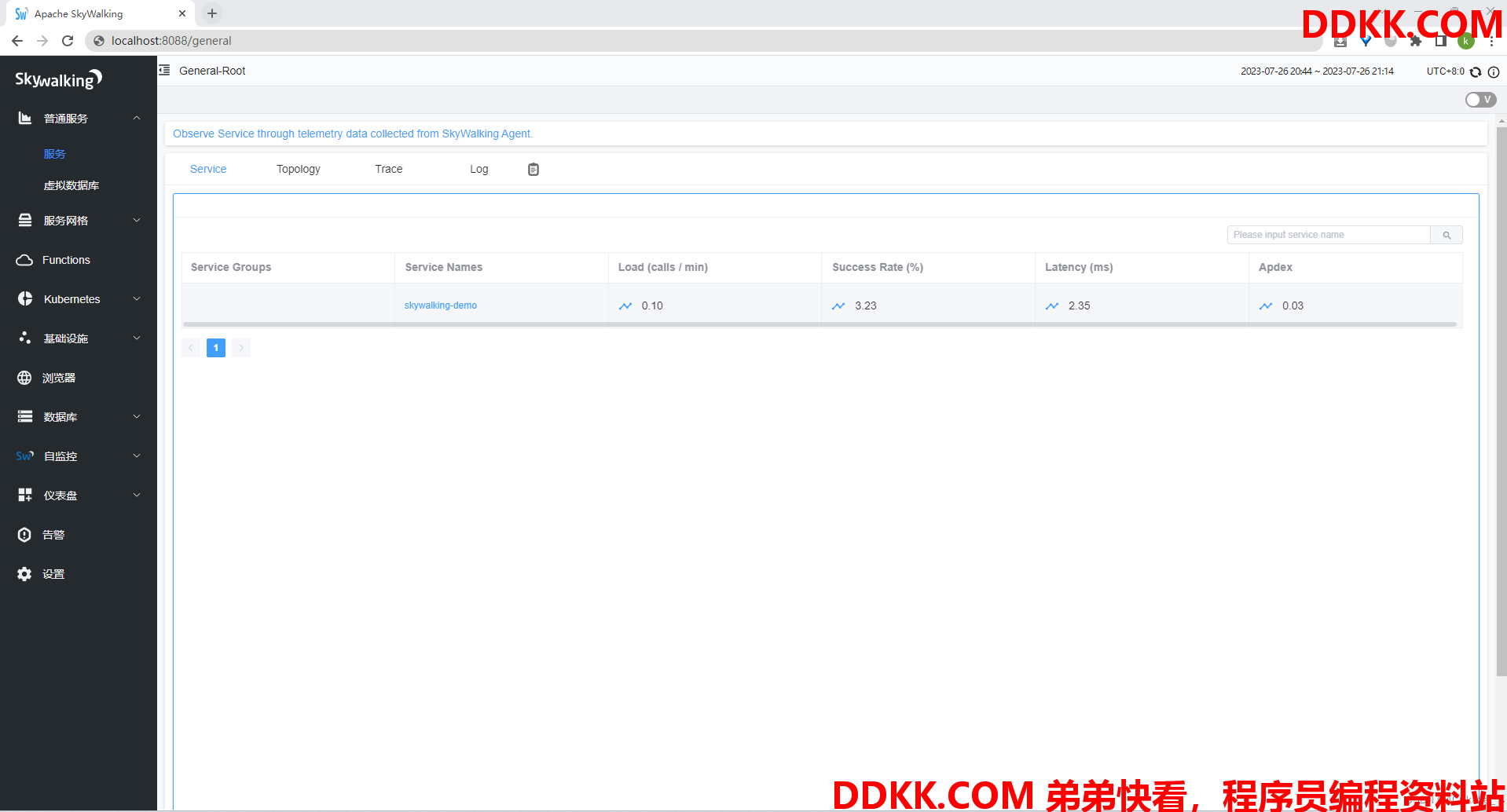Open 设置 settings page
This screenshot has width=1507, height=812.
tap(53, 574)
